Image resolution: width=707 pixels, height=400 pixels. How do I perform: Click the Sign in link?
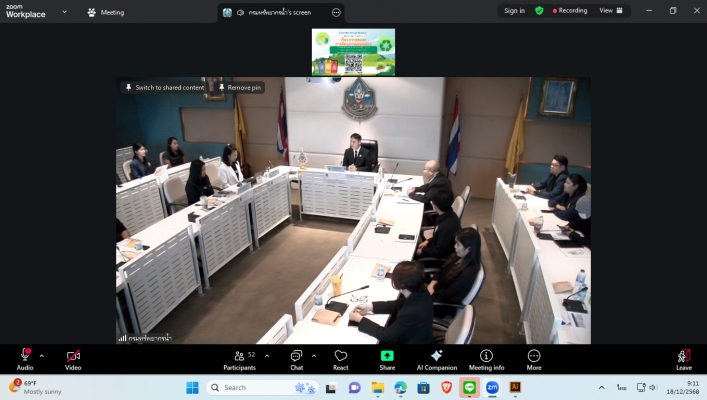(x=514, y=11)
